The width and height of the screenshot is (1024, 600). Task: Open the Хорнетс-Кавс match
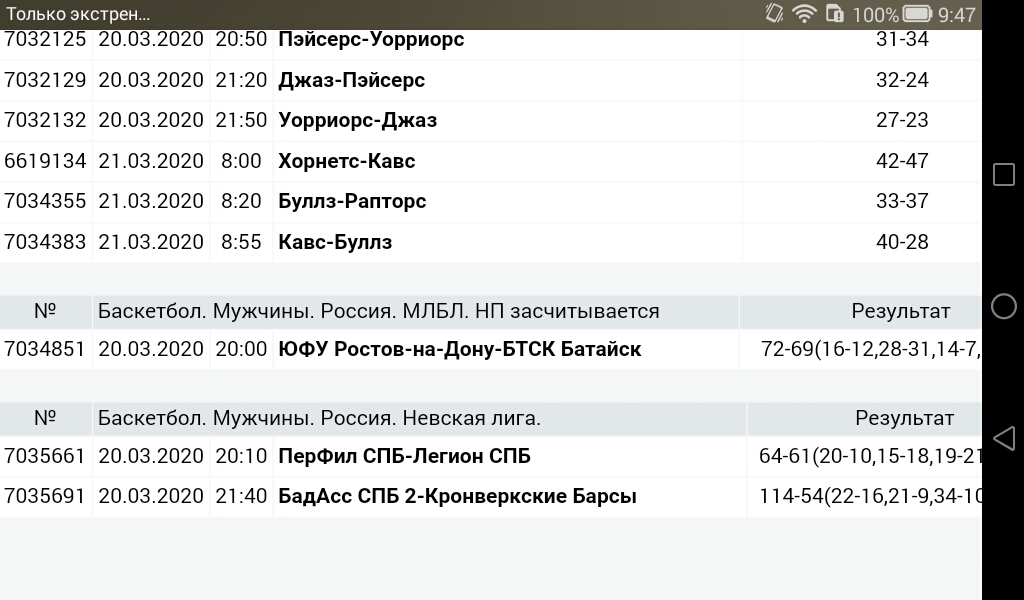pyautogui.click(x=490, y=161)
